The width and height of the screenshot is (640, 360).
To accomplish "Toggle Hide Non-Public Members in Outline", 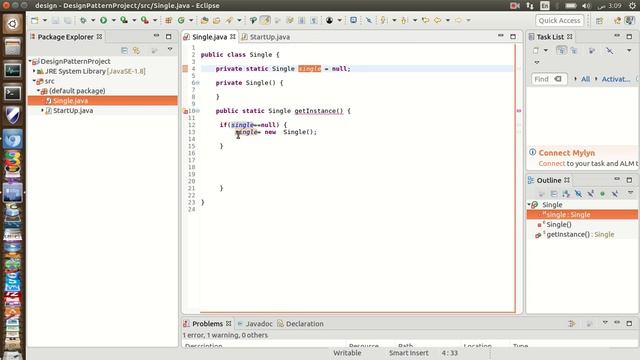I will point(602,193).
